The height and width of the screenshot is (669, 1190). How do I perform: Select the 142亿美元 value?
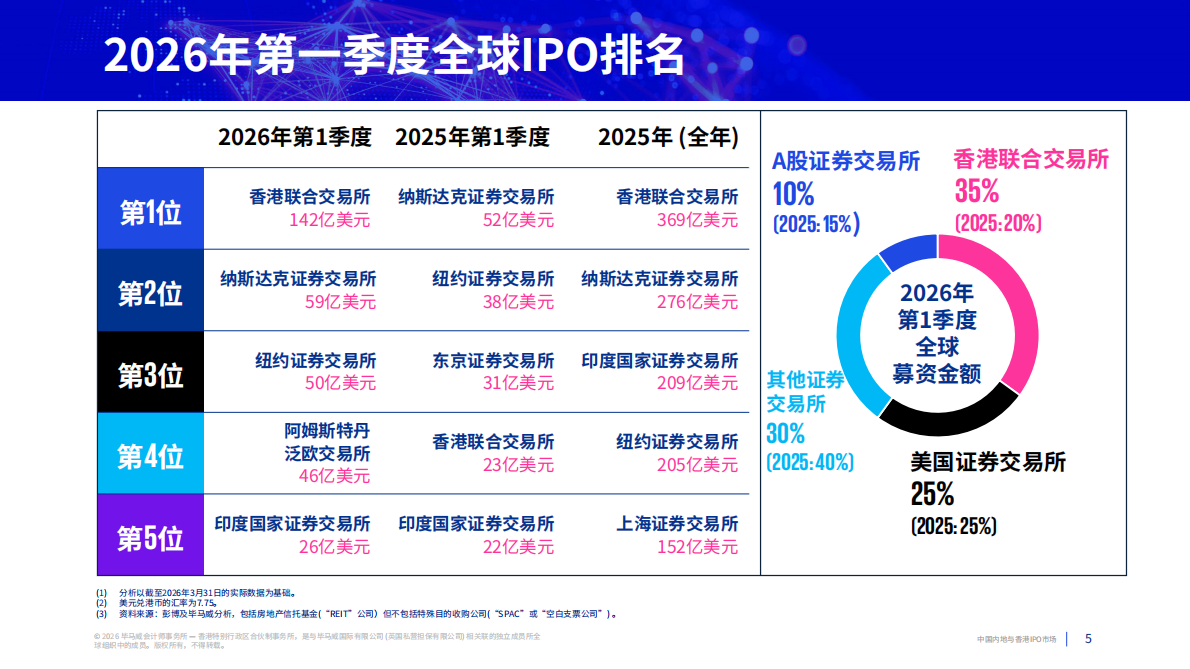pyautogui.click(x=329, y=220)
